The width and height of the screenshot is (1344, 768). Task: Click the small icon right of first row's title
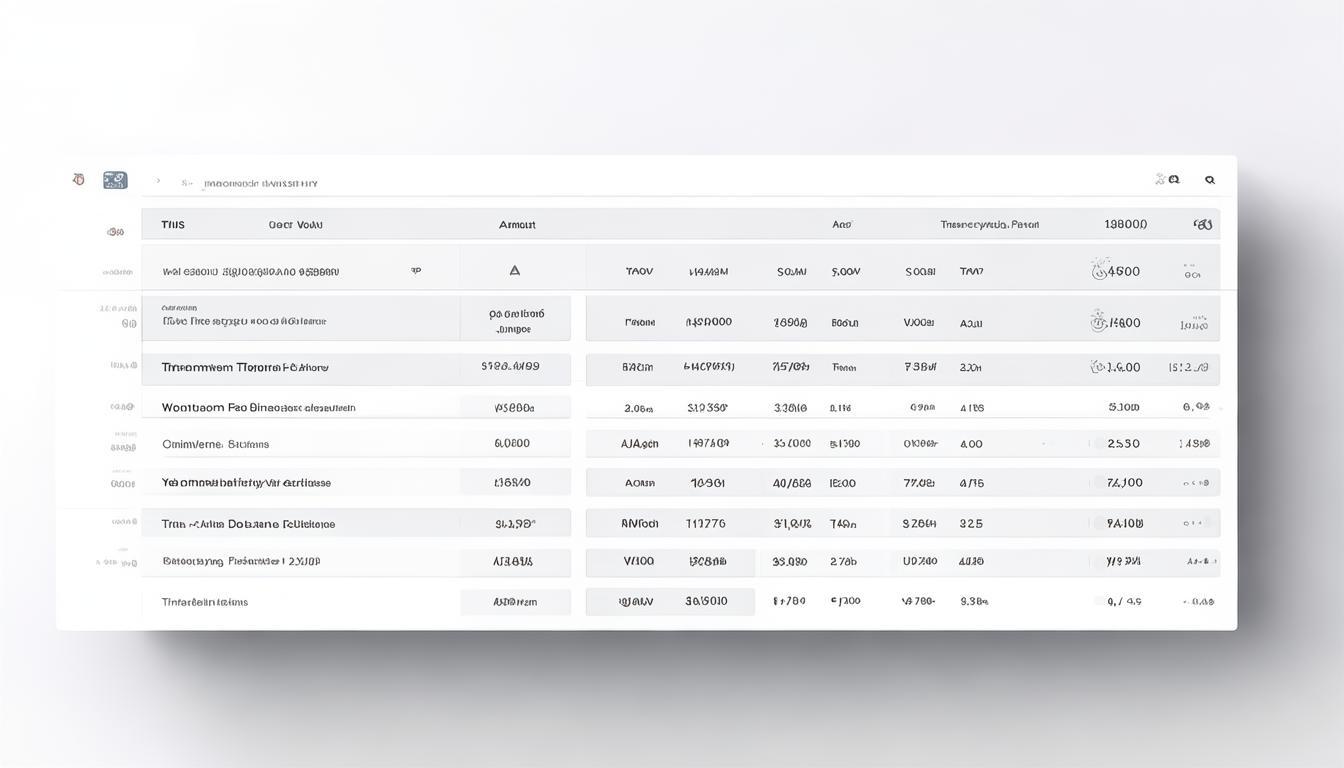point(416,270)
